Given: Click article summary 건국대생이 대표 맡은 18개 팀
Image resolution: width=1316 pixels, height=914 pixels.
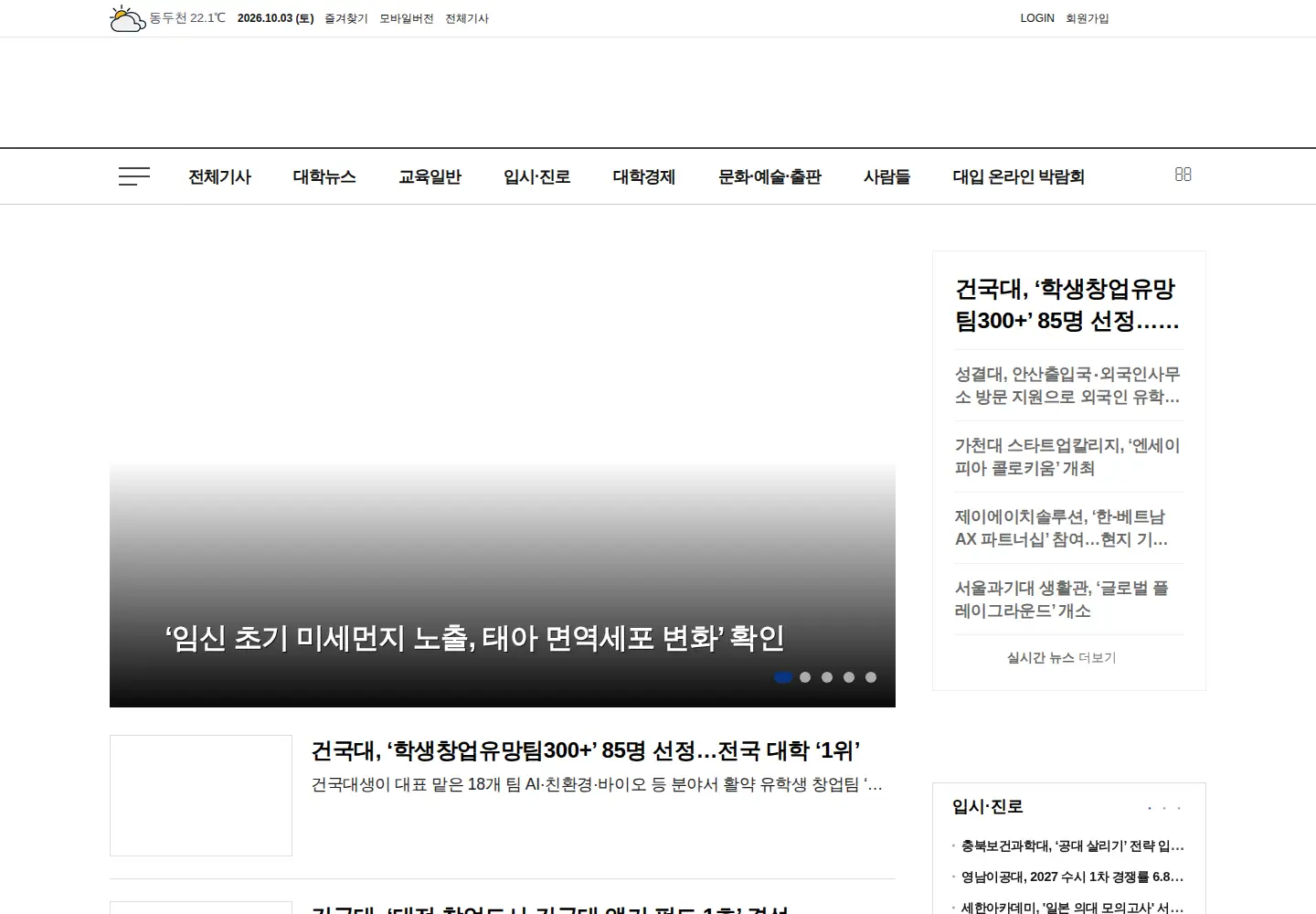Looking at the screenshot, I should (597, 784).
